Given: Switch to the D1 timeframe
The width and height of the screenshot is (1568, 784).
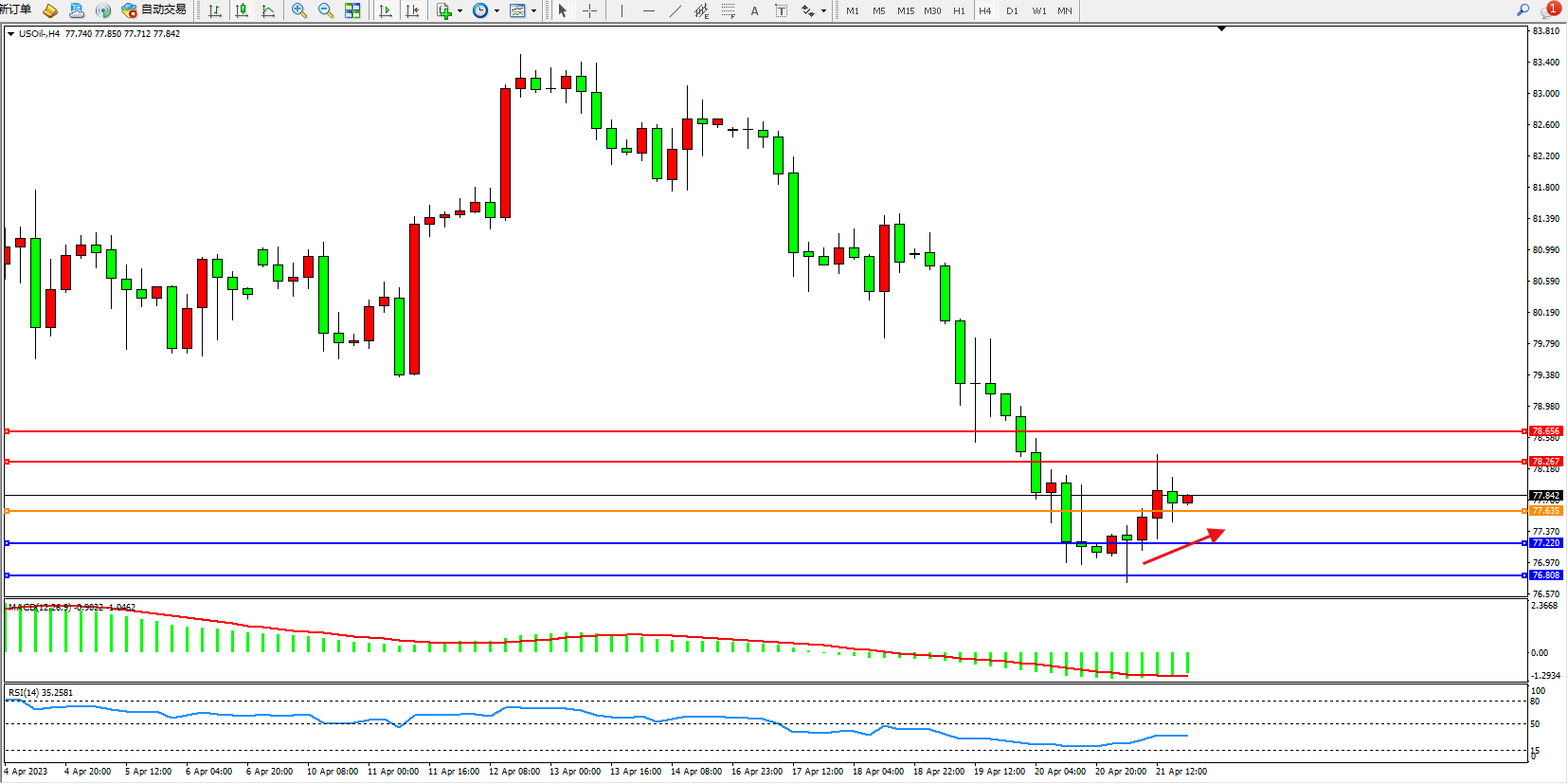Looking at the screenshot, I should [1012, 10].
